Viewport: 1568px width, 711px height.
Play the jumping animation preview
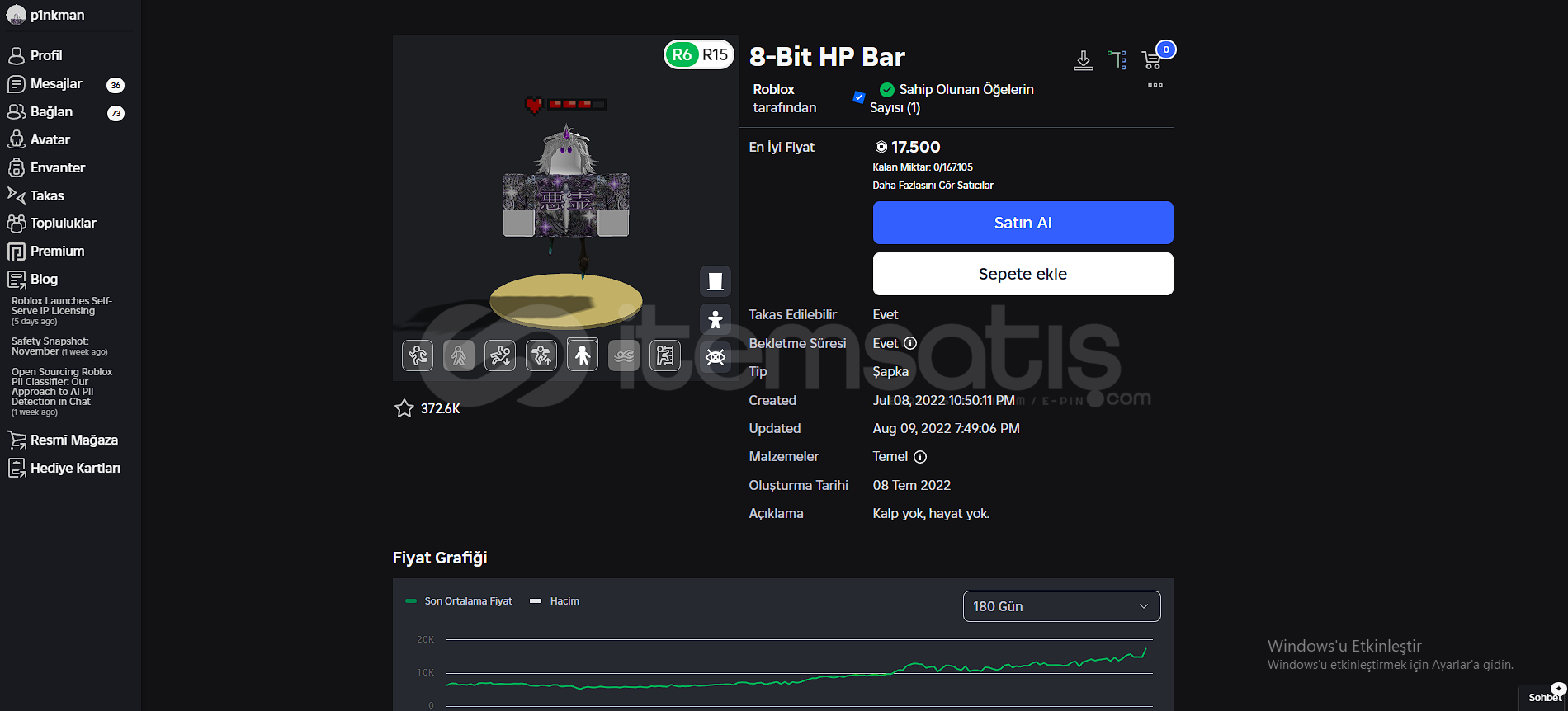pyautogui.click(x=541, y=355)
